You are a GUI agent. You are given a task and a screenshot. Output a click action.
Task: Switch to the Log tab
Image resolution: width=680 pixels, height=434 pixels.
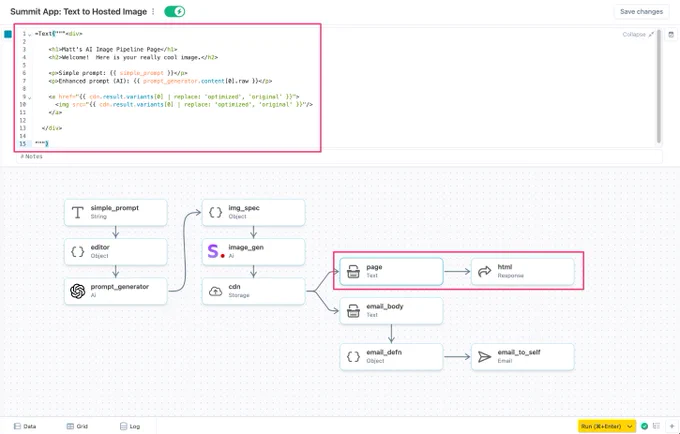coord(130,426)
